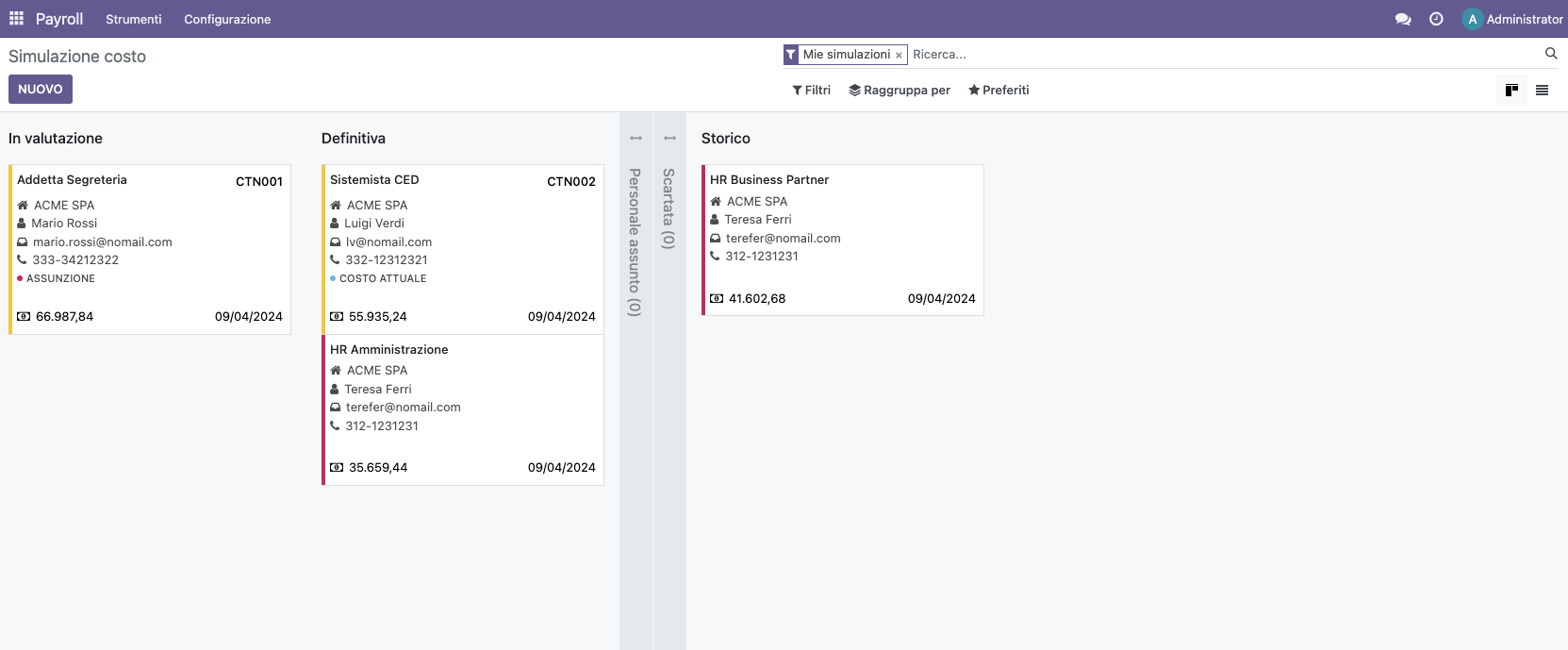Open the apps grid menu icon

pos(16,19)
